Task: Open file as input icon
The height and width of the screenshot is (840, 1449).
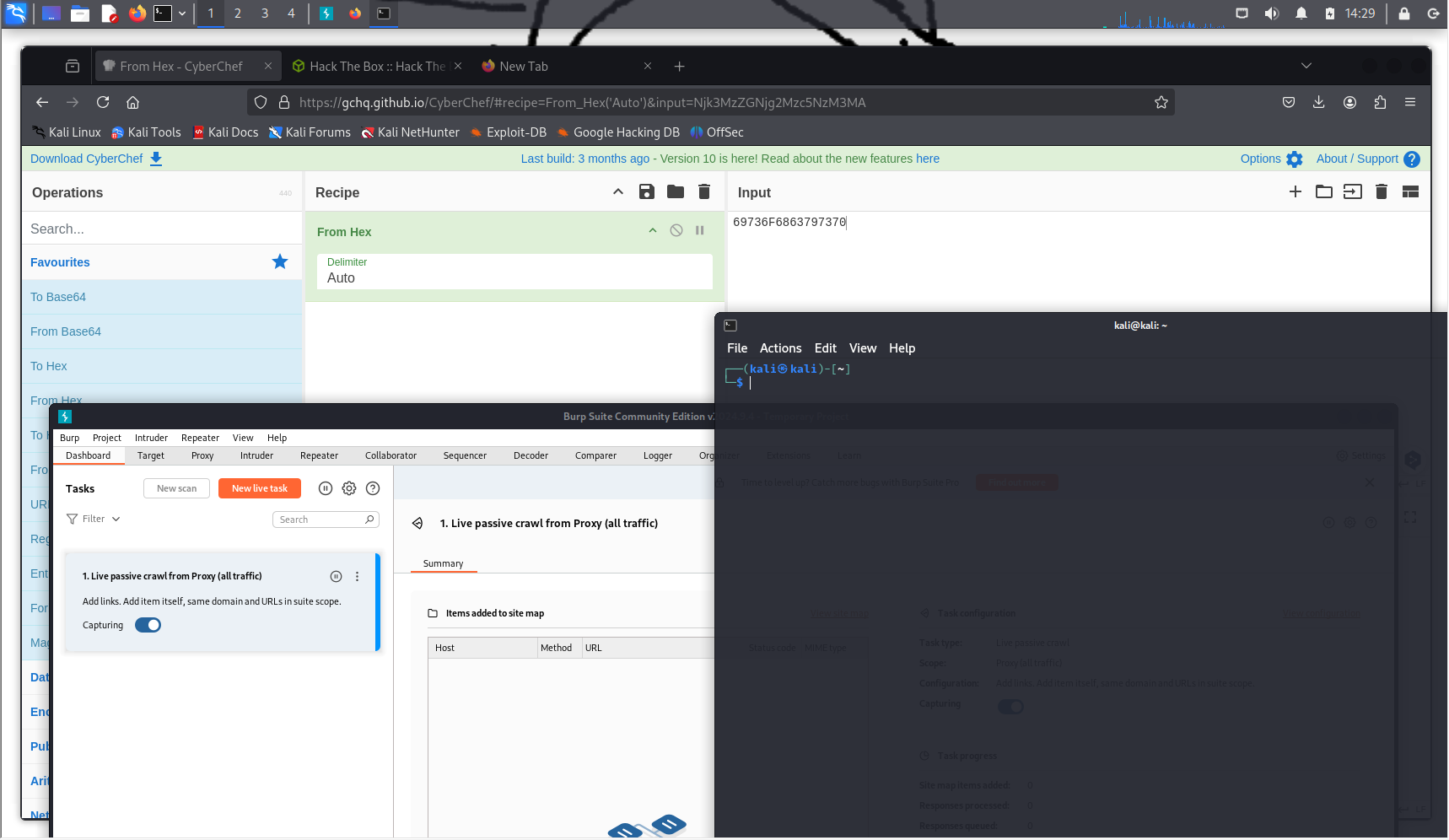Action: pos(1353,191)
